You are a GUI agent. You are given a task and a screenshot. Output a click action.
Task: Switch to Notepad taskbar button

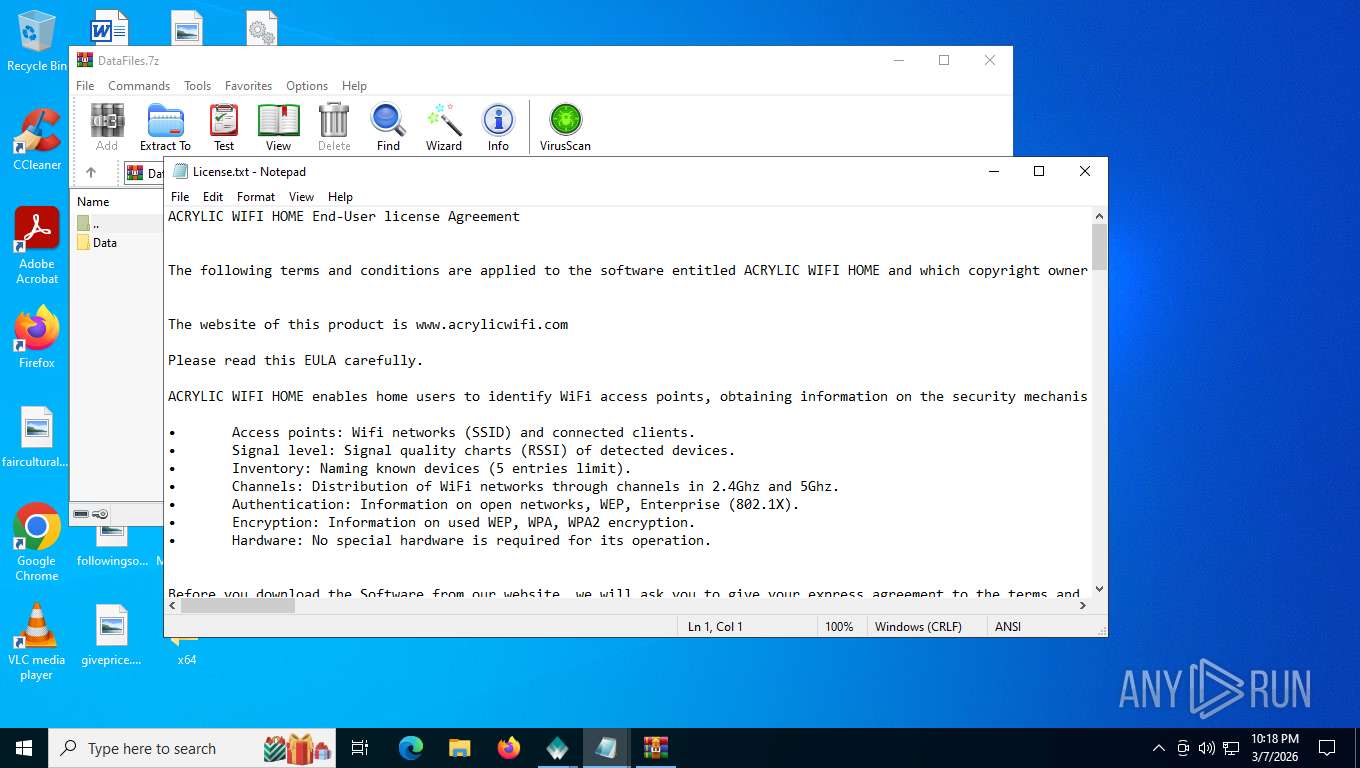click(607, 748)
